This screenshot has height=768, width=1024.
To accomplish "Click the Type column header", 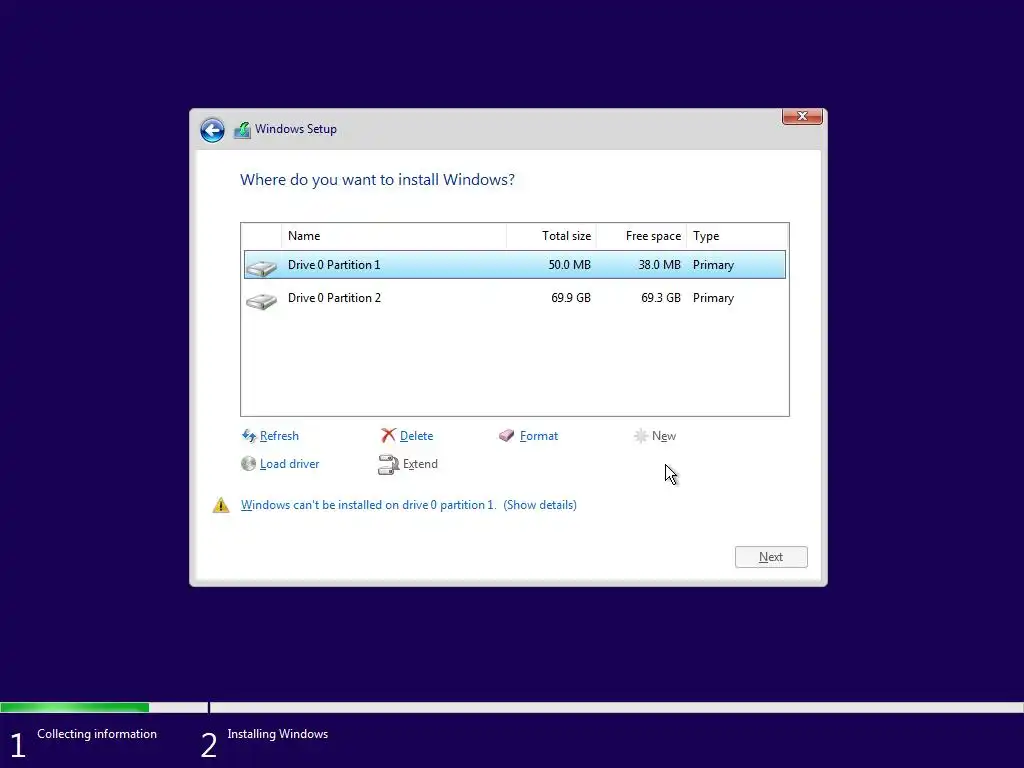I will coord(737,236).
